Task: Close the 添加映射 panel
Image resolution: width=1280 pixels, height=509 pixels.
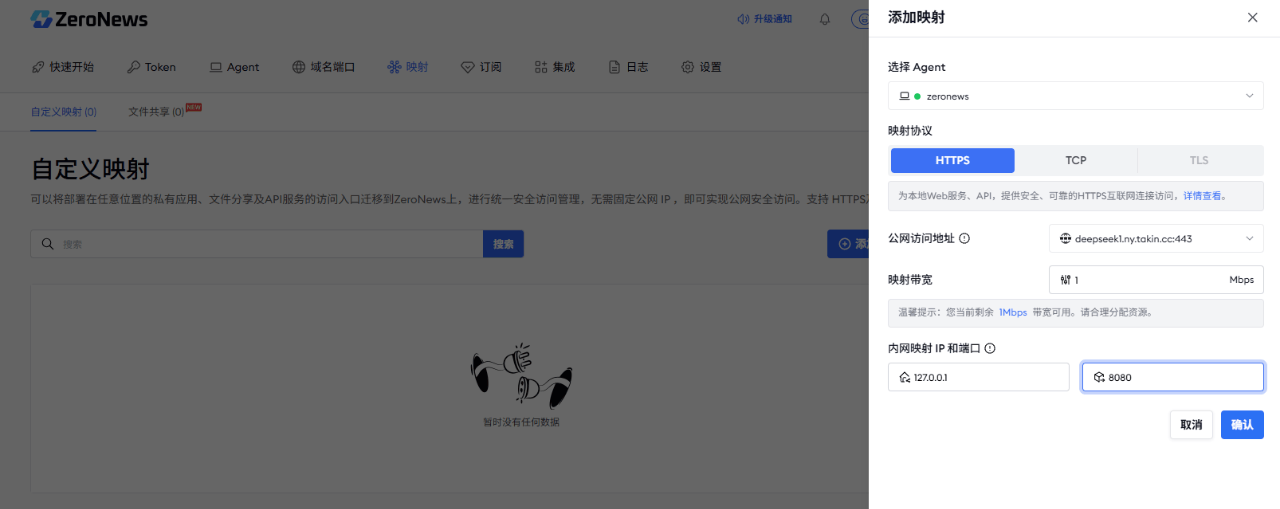Action: pos(1252,18)
